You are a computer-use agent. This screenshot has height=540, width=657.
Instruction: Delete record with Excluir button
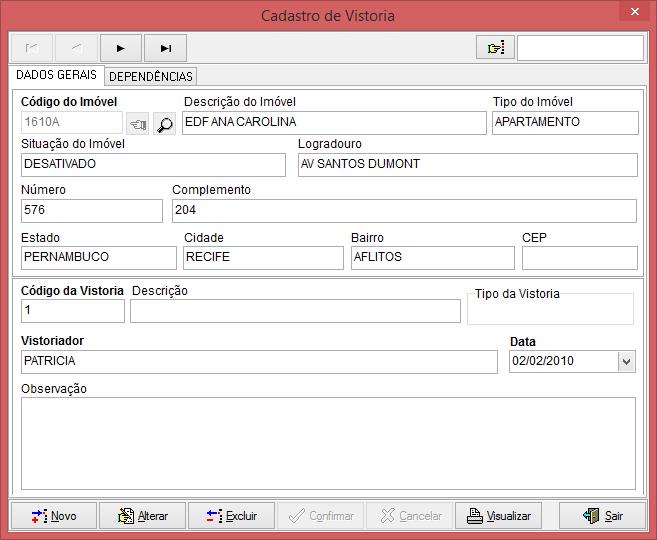tap(231, 516)
